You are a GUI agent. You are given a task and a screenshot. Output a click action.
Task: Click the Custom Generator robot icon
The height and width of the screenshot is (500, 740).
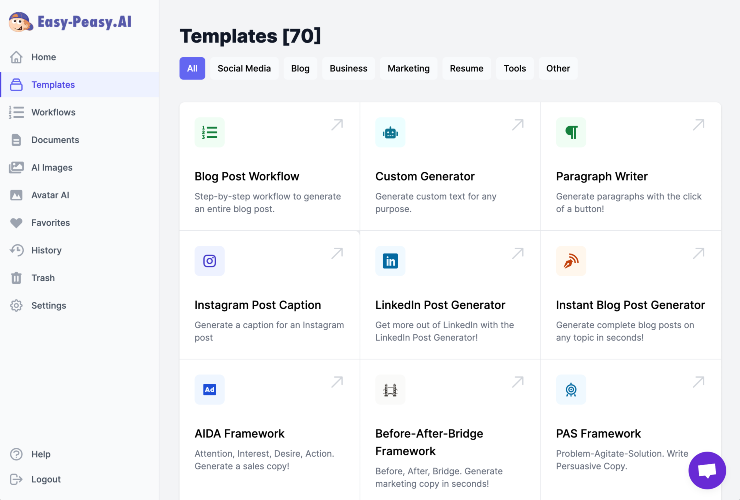(x=390, y=132)
